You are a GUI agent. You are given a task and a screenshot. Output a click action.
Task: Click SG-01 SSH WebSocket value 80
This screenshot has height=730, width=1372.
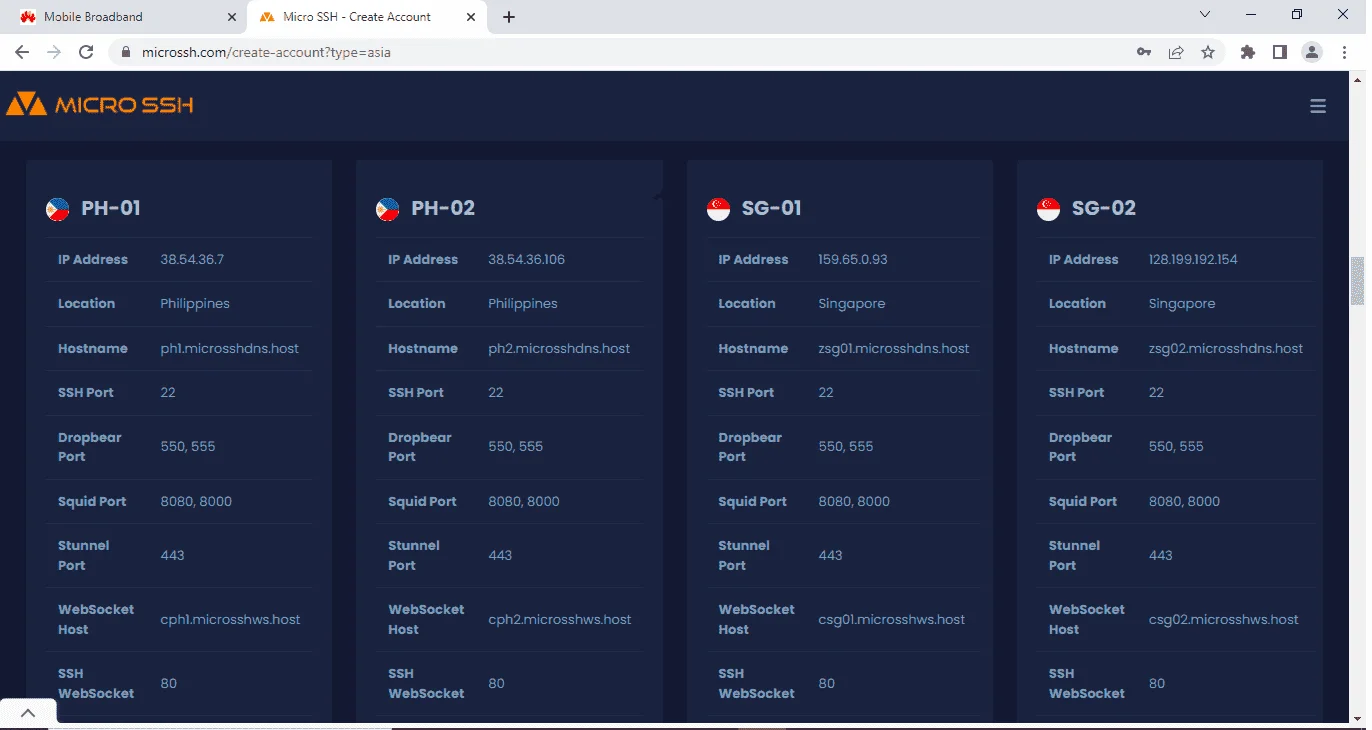(827, 684)
